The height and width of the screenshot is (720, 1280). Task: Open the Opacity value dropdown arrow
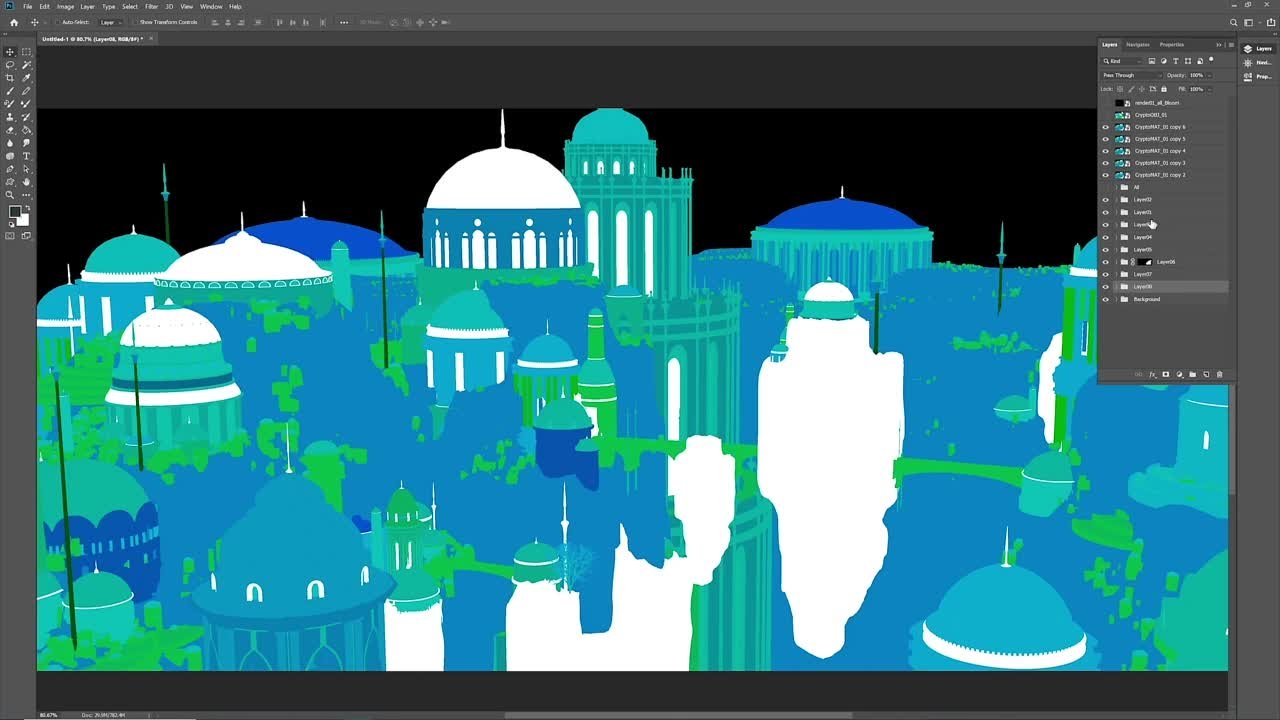coord(1208,75)
